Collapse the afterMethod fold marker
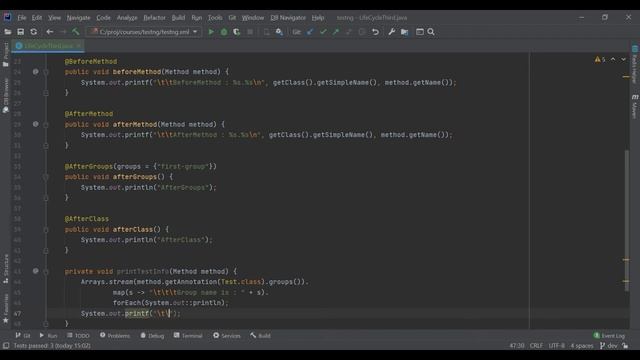Image resolution: width=640 pixels, height=360 pixels. point(46,124)
